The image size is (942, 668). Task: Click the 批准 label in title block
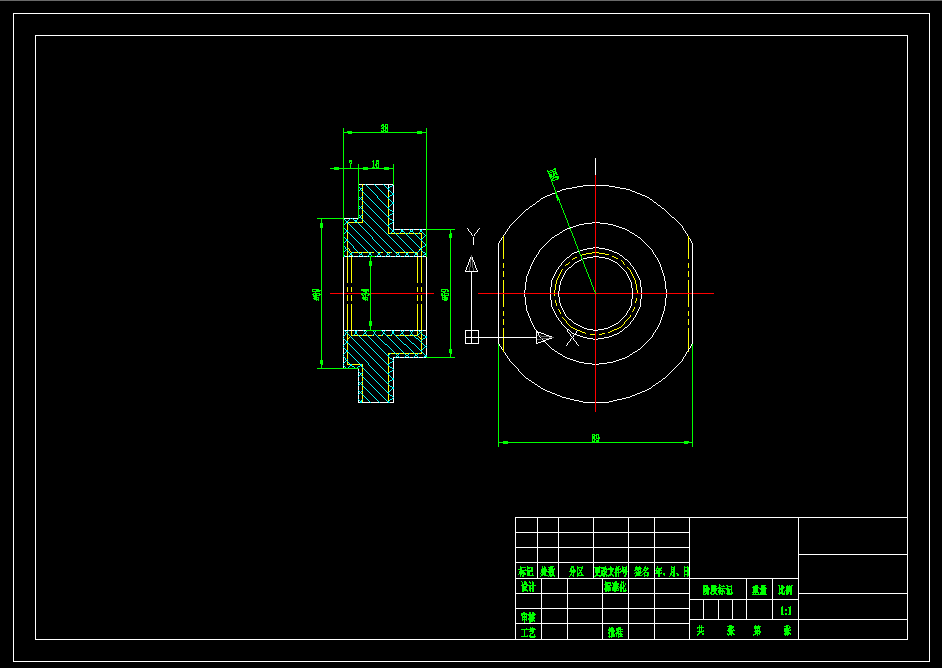[615, 632]
